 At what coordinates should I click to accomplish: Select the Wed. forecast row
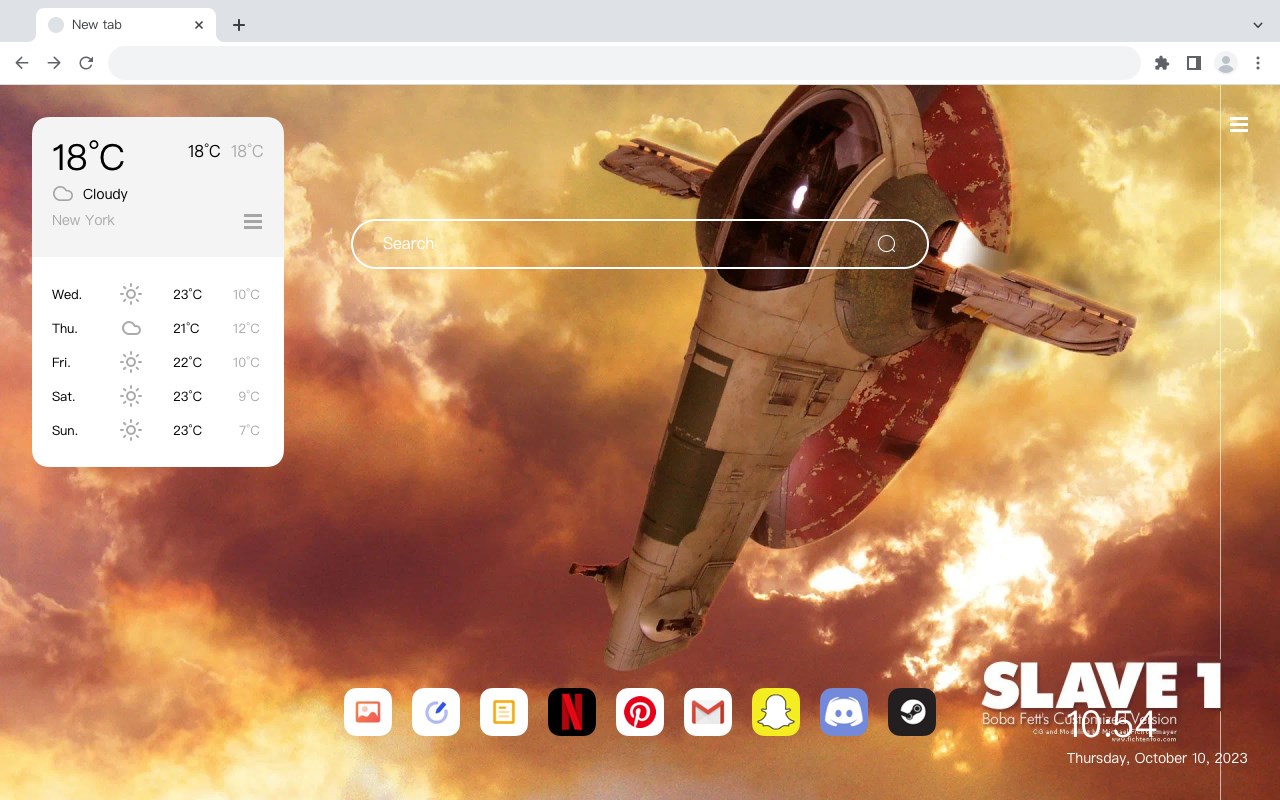[x=158, y=294]
